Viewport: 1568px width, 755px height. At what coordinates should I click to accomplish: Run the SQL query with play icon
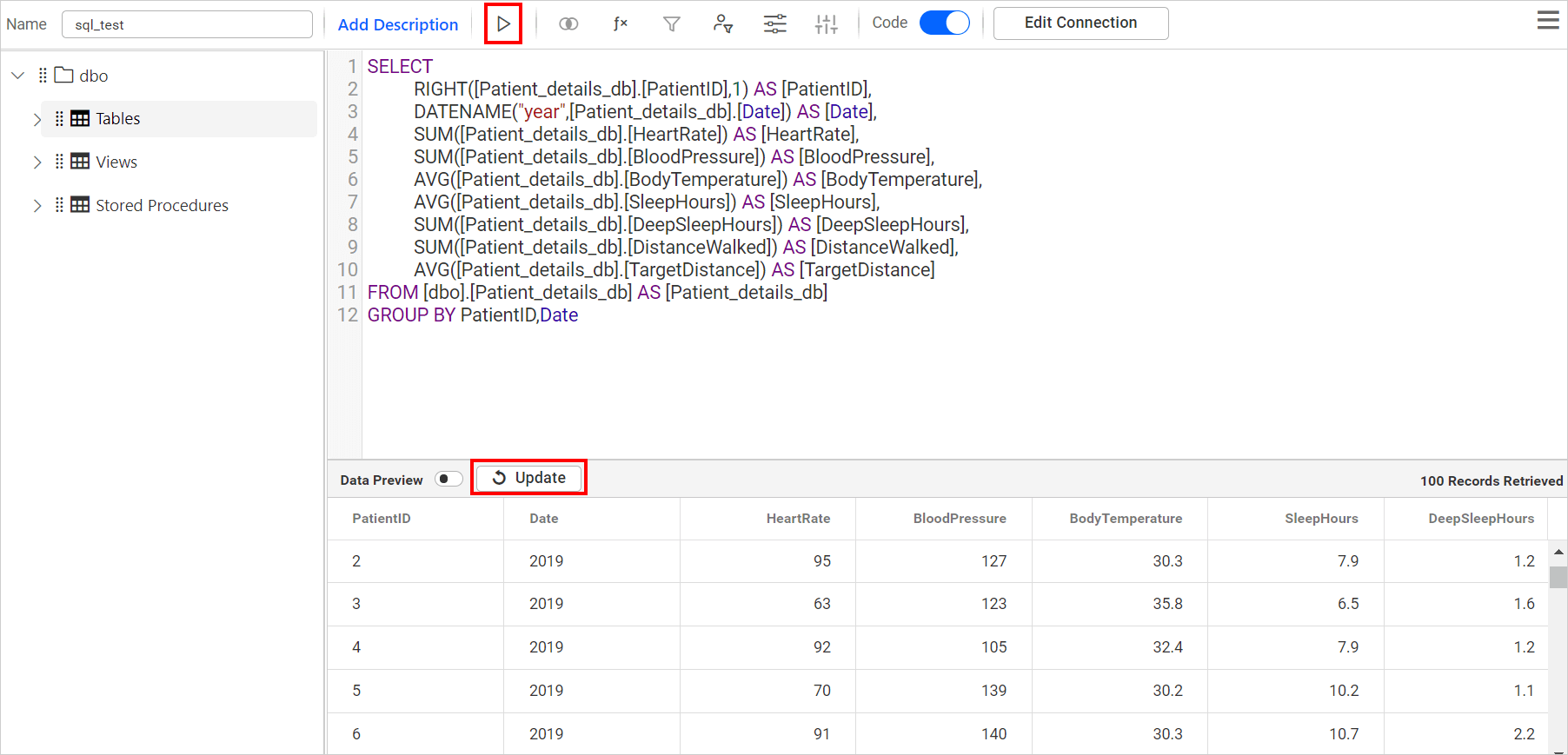[x=503, y=23]
